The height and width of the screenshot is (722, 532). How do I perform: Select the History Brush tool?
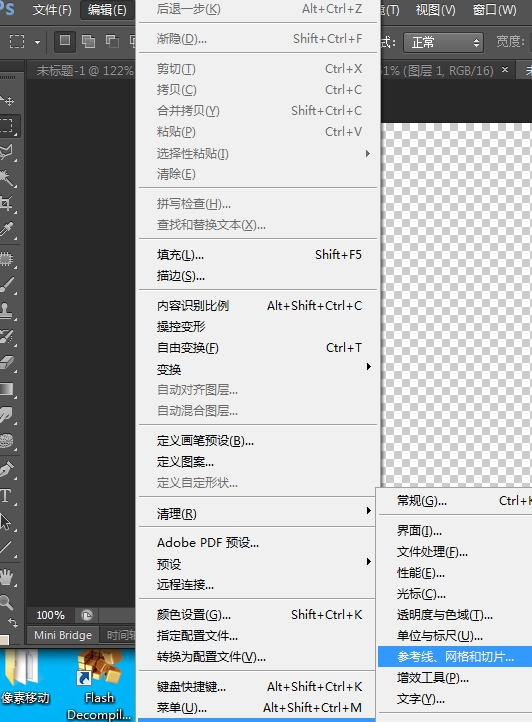(7, 336)
